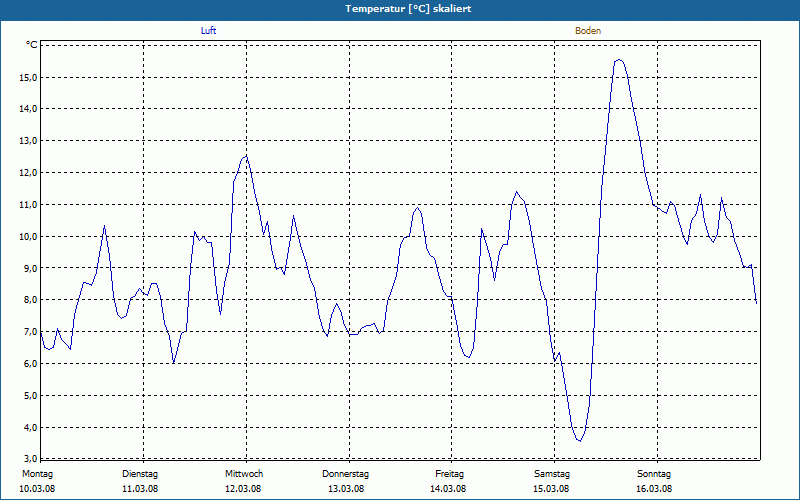The height and width of the screenshot is (500, 800).
Task: Click the '6,0' y-axis value
Action: click(x=30, y=364)
